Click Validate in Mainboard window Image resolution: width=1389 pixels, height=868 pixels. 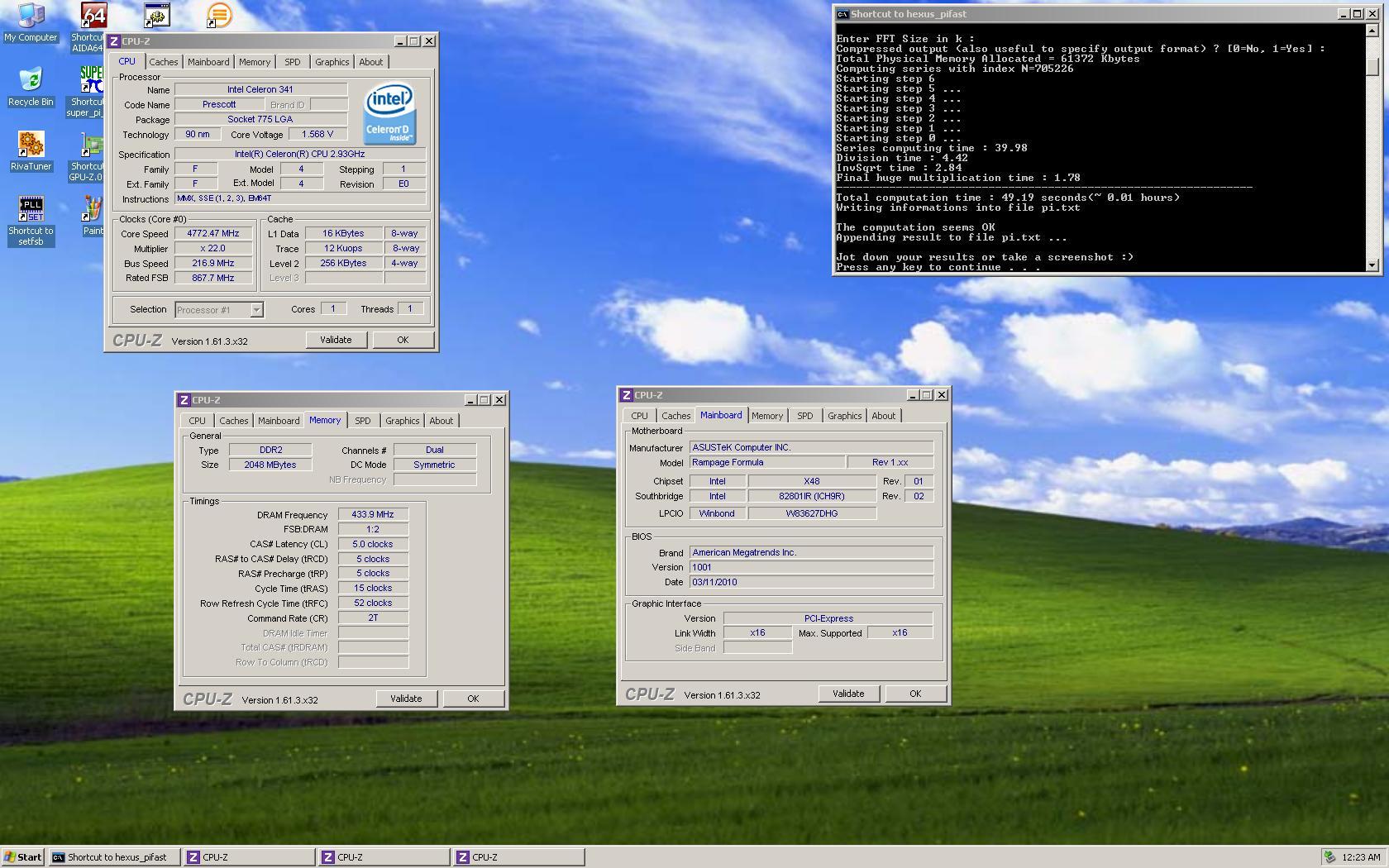coord(849,694)
